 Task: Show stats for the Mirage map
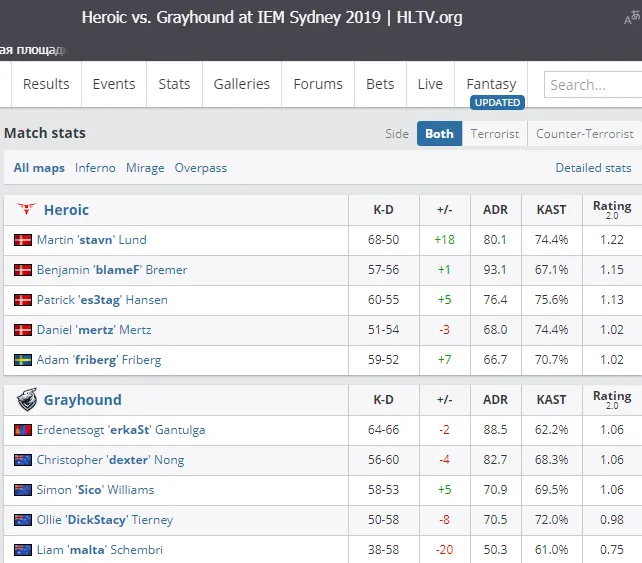(x=145, y=168)
